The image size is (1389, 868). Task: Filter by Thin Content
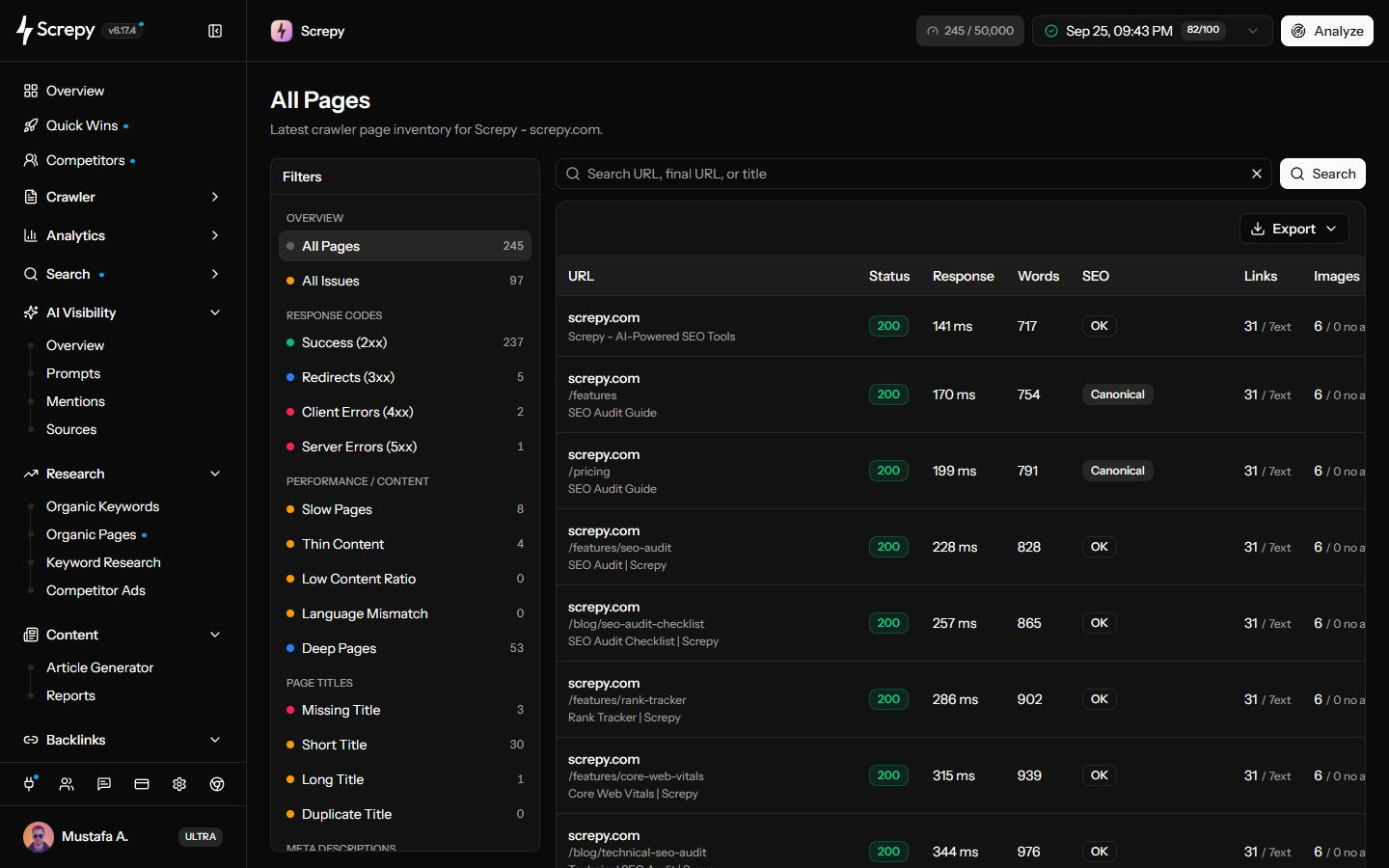405,544
